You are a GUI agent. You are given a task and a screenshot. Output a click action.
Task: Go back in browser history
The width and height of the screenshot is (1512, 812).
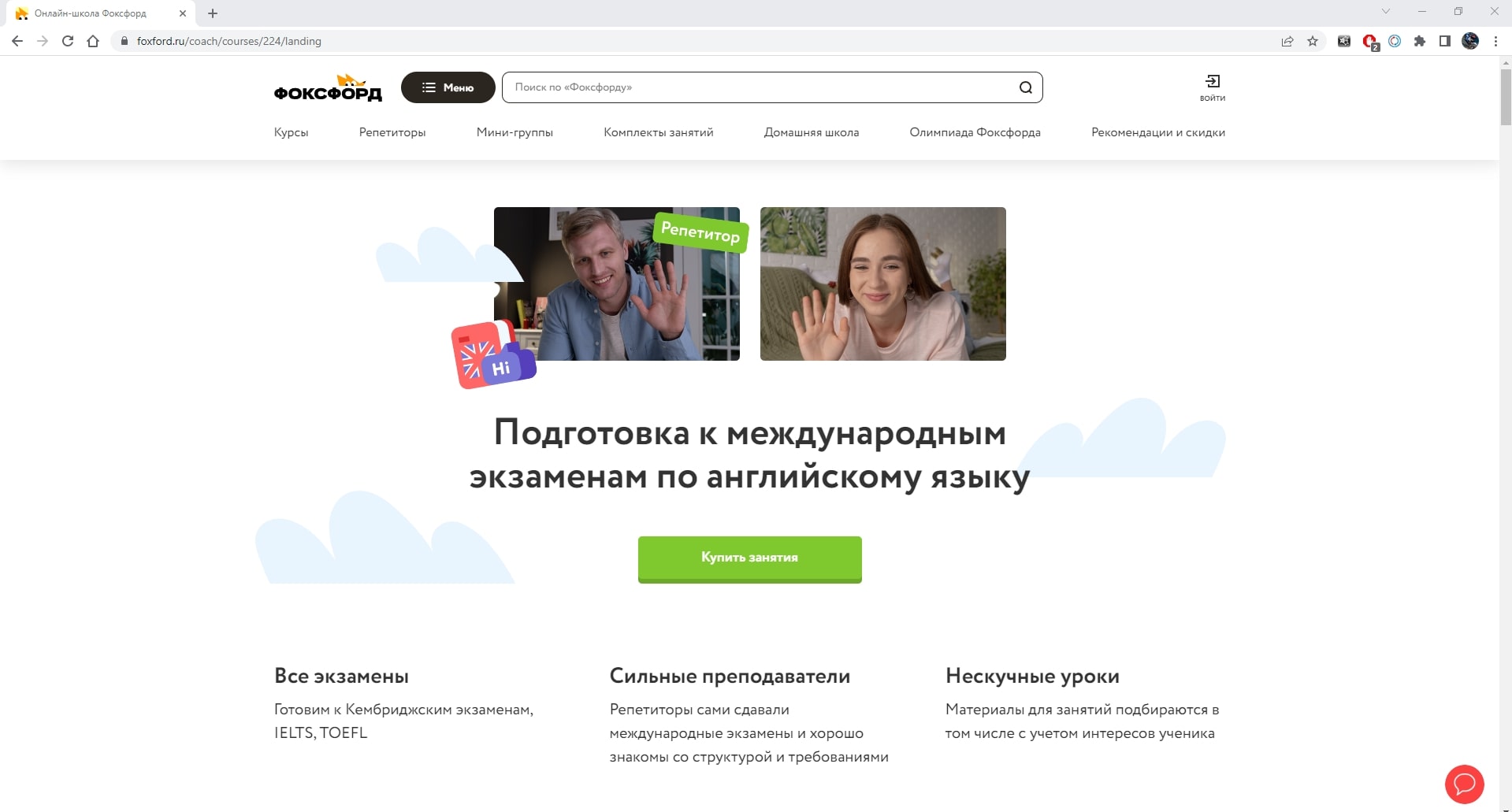coord(17,41)
